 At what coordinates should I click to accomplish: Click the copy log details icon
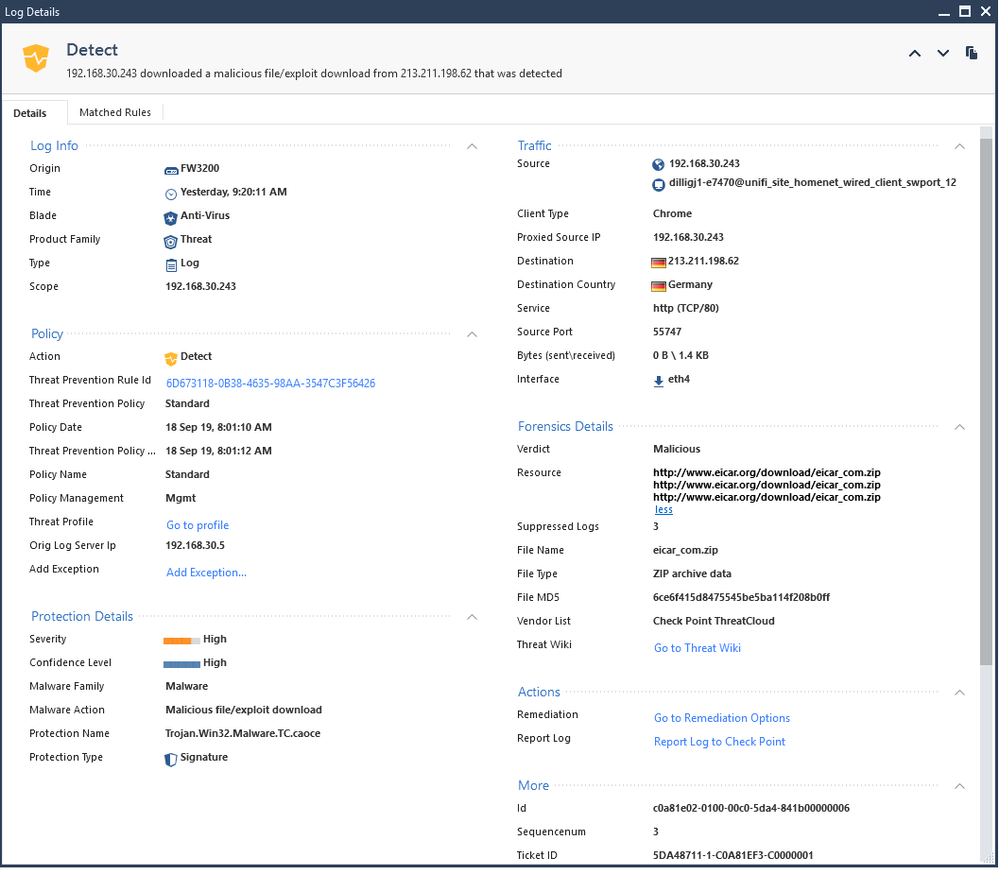coord(971,53)
